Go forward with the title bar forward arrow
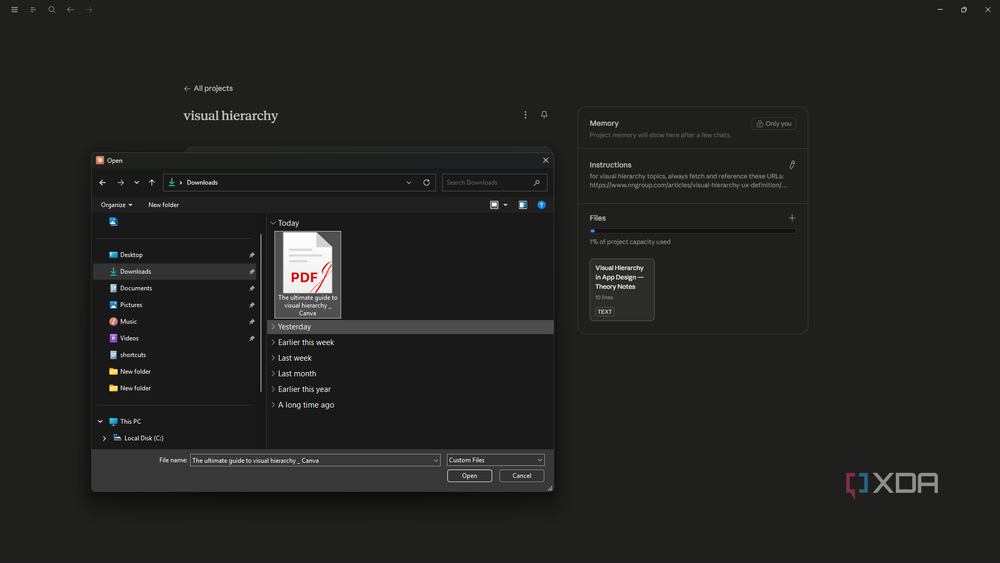Image resolution: width=1000 pixels, height=563 pixels. (x=89, y=10)
